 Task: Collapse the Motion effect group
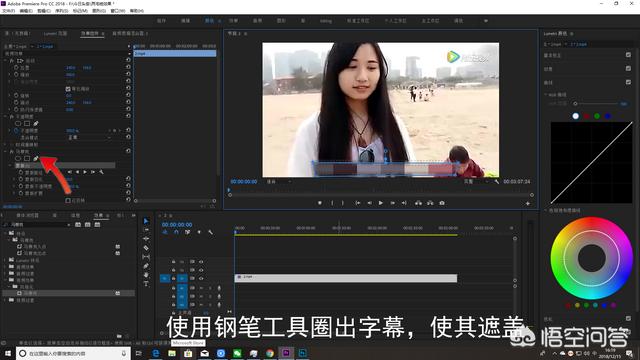6,60
